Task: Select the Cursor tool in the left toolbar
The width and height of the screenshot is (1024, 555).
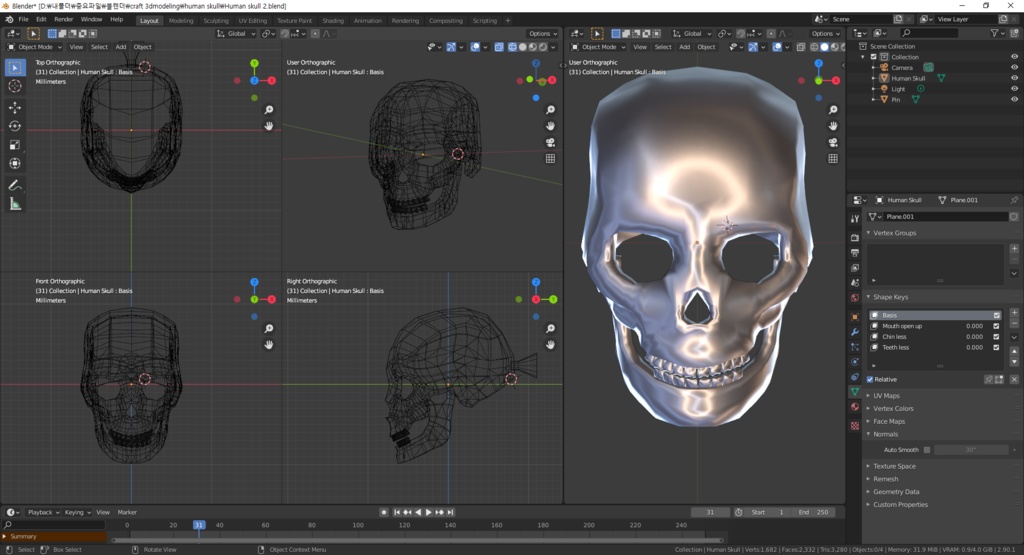Action: pos(15,86)
